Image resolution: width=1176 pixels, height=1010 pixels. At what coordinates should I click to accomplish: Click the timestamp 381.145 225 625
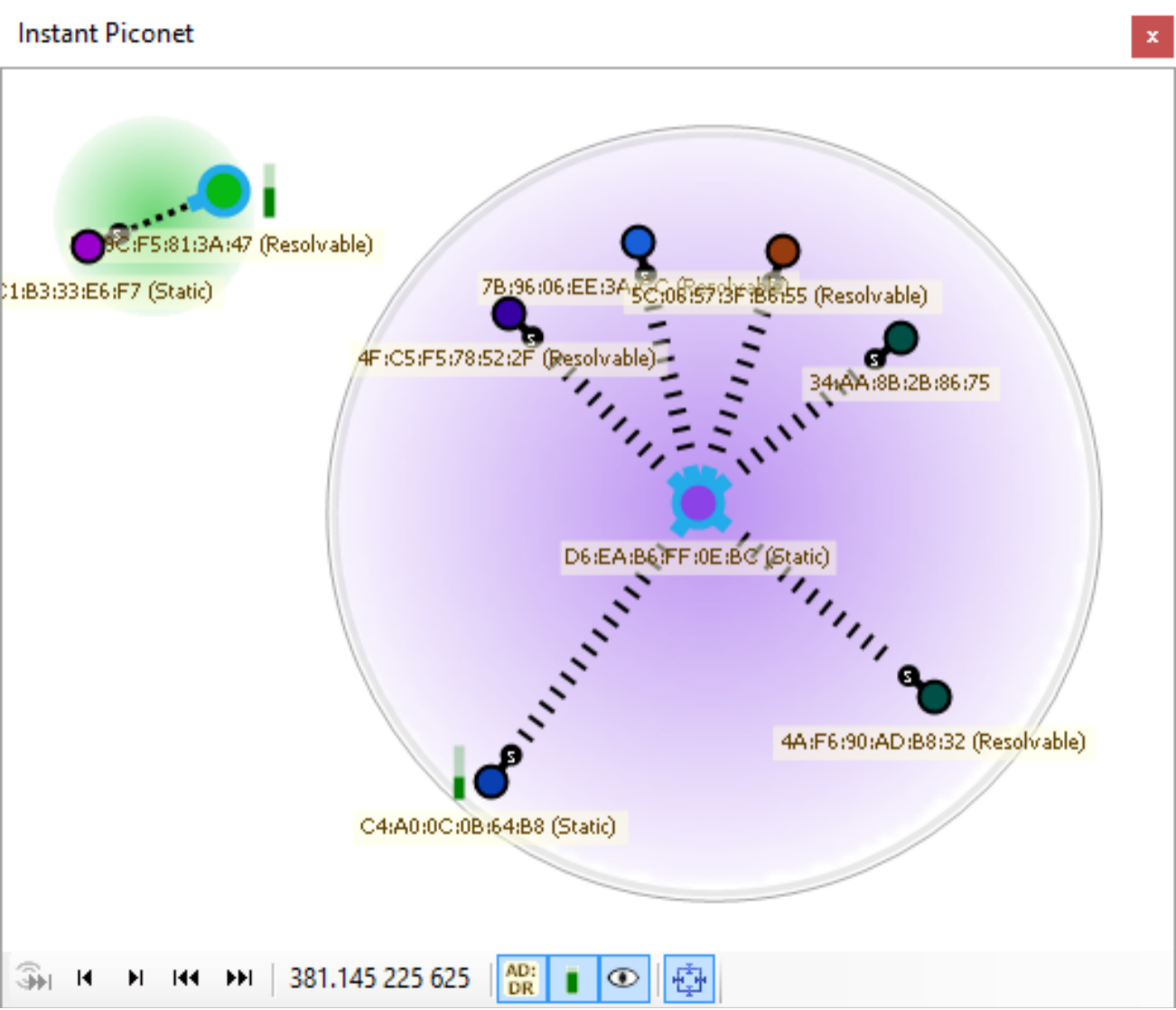coord(379,978)
